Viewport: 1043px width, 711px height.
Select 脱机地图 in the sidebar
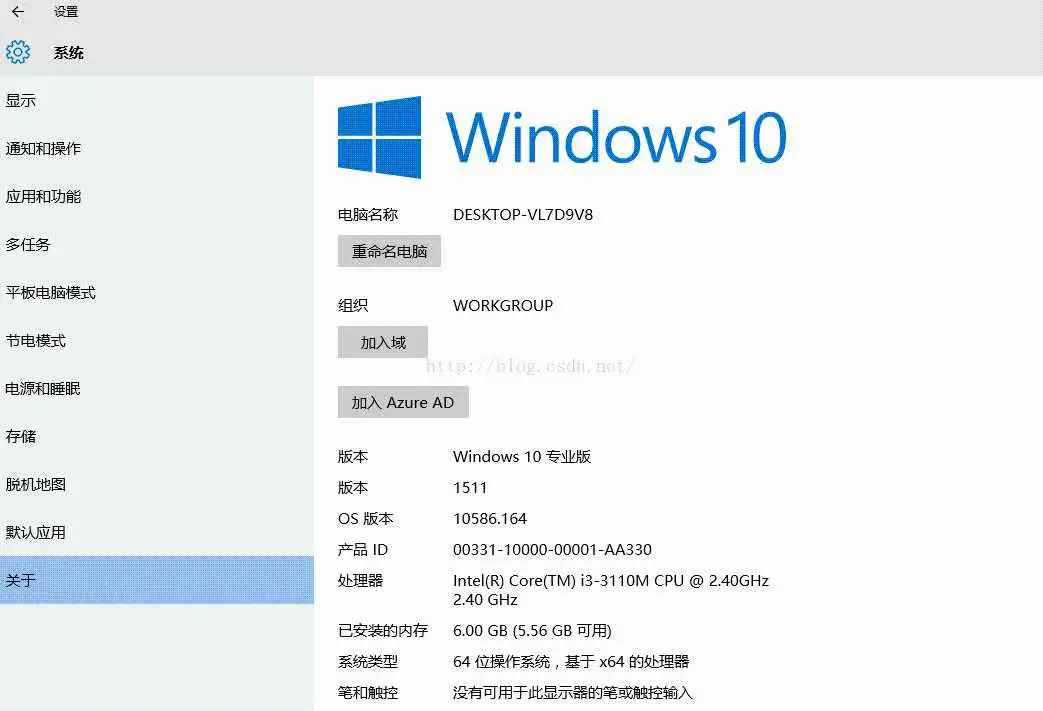(x=36, y=484)
